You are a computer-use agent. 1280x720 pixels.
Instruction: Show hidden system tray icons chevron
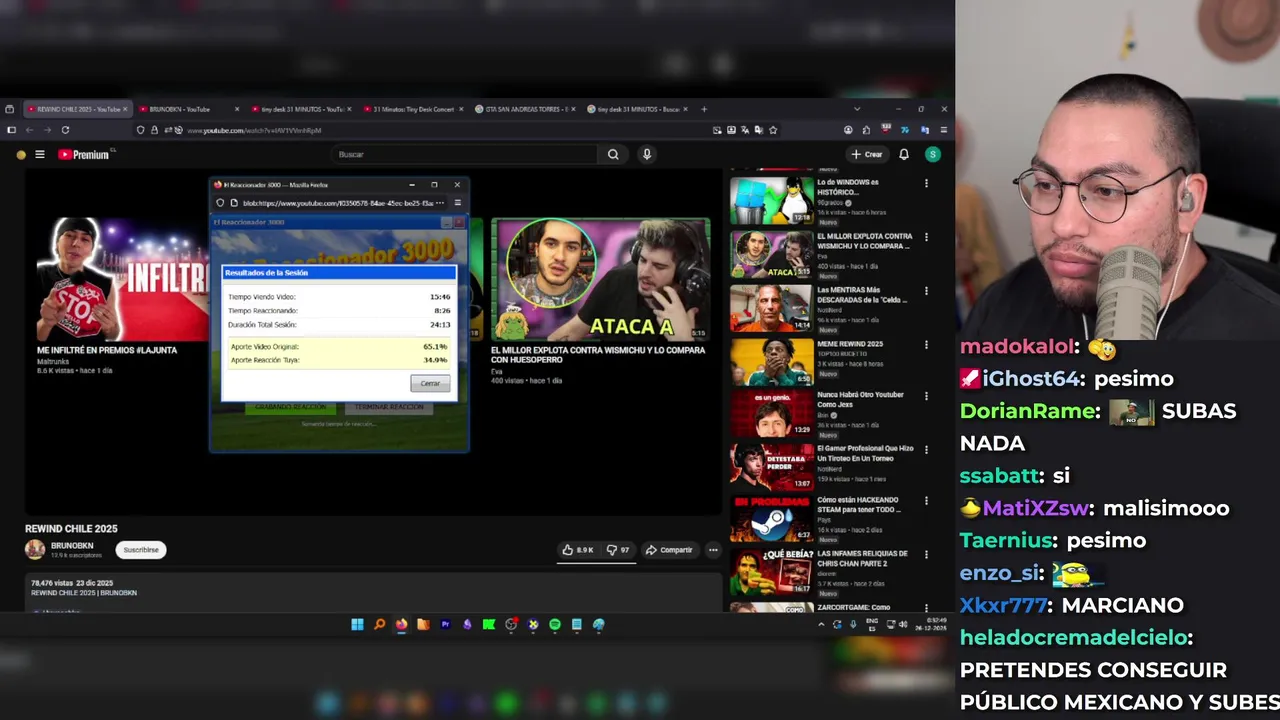pos(822,624)
